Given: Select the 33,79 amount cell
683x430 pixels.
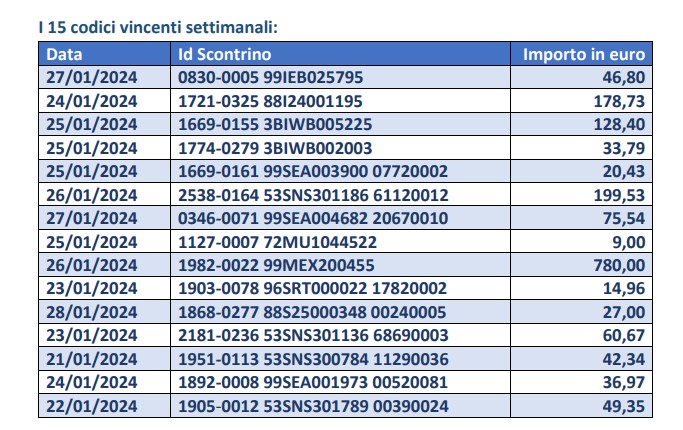Looking at the screenshot, I should pyautogui.click(x=581, y=148).
